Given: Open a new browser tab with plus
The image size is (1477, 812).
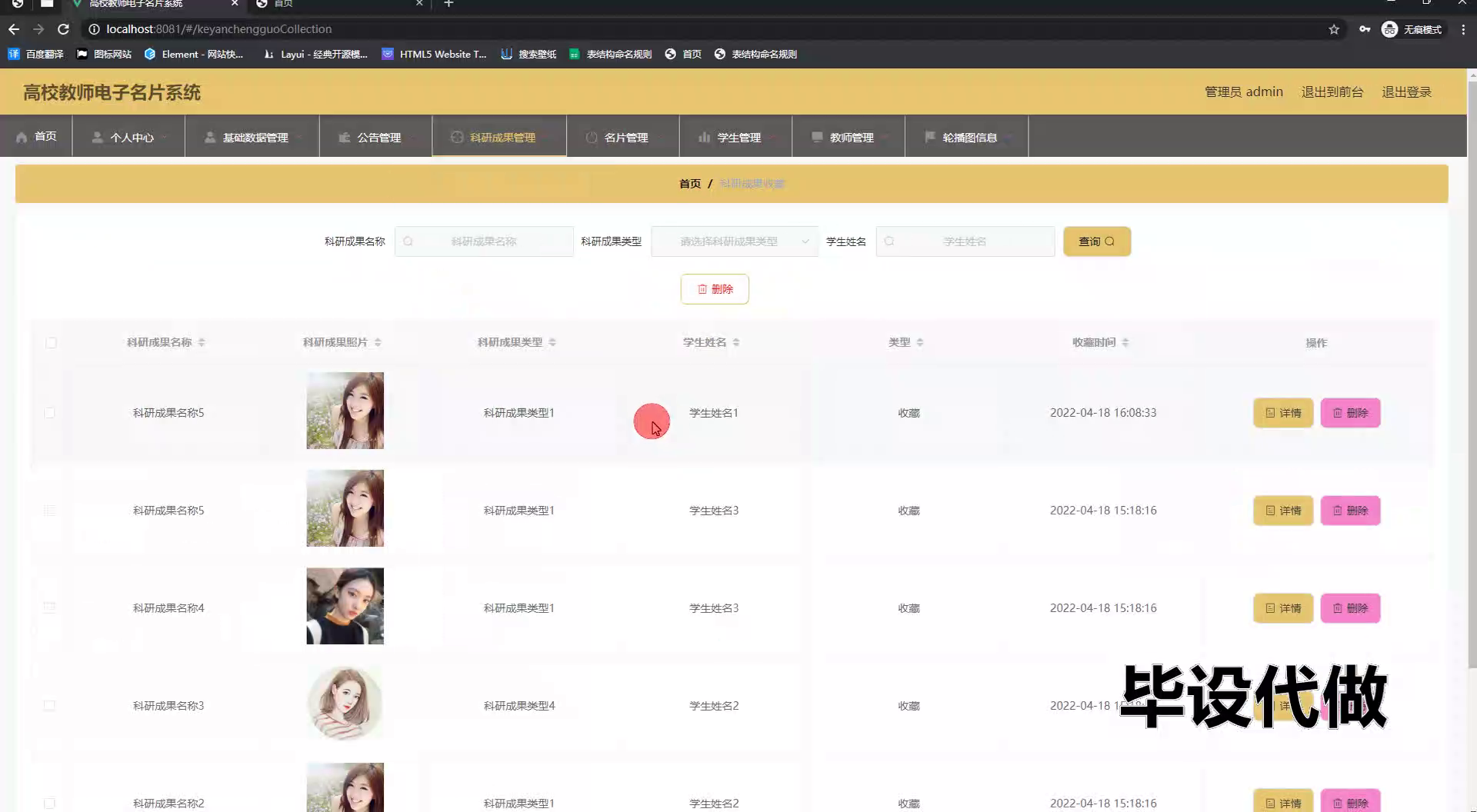Looking at the screenshot, I should click(449, 4).
